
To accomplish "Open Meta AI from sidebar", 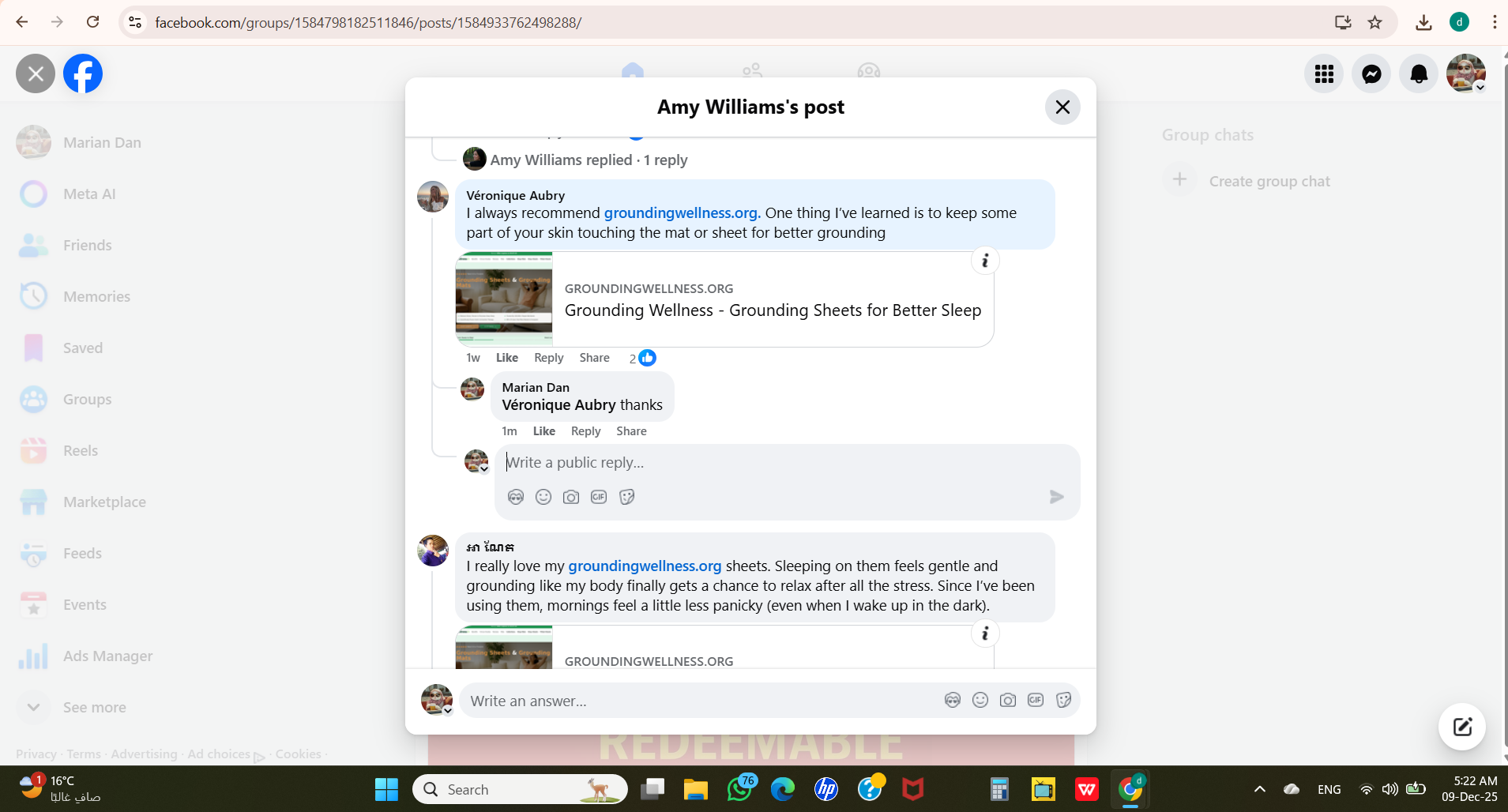I will pos(89,194).
